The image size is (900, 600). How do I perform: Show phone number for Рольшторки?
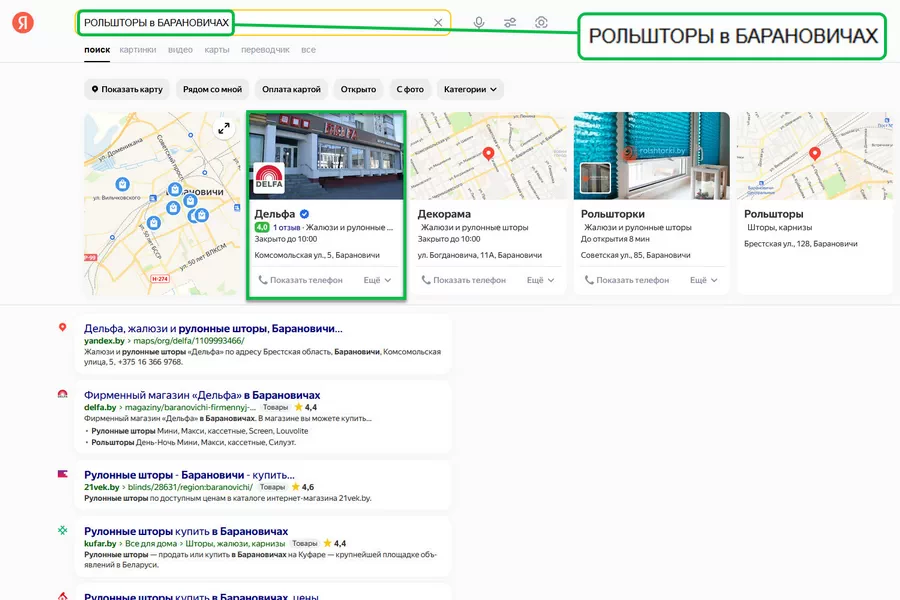626,280
